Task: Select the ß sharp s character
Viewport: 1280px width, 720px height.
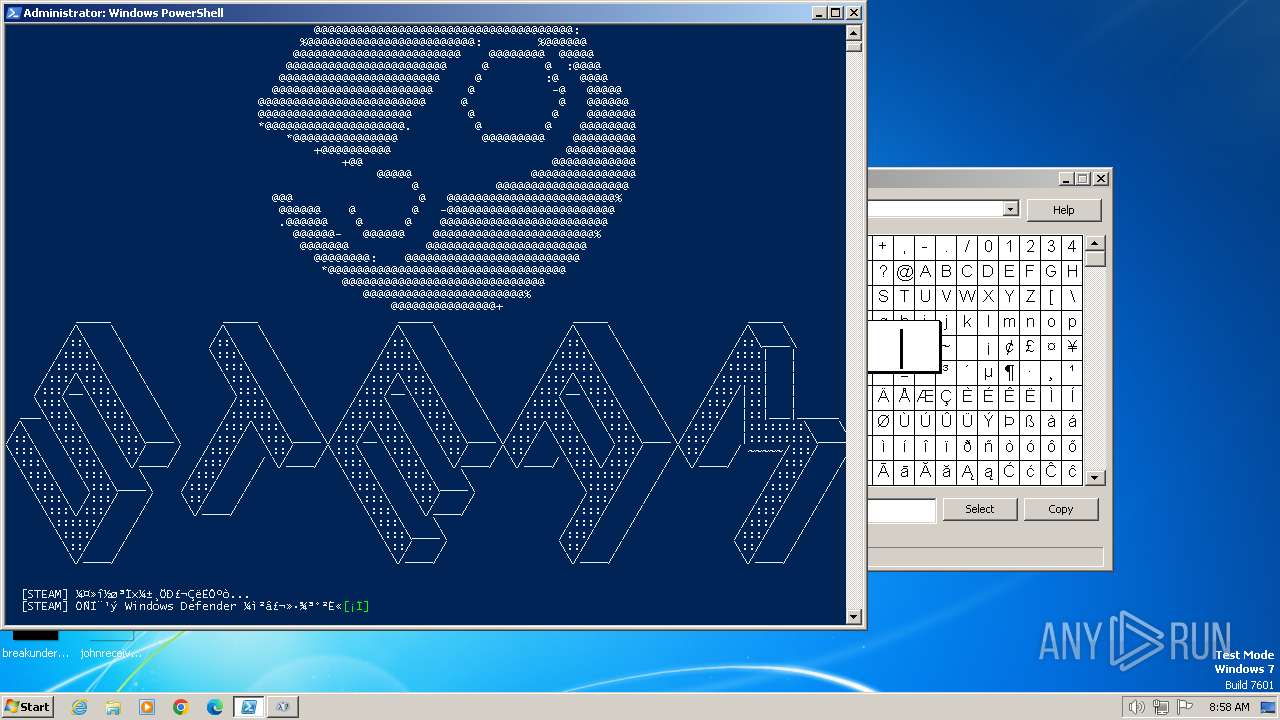Action: point(1030,422)
